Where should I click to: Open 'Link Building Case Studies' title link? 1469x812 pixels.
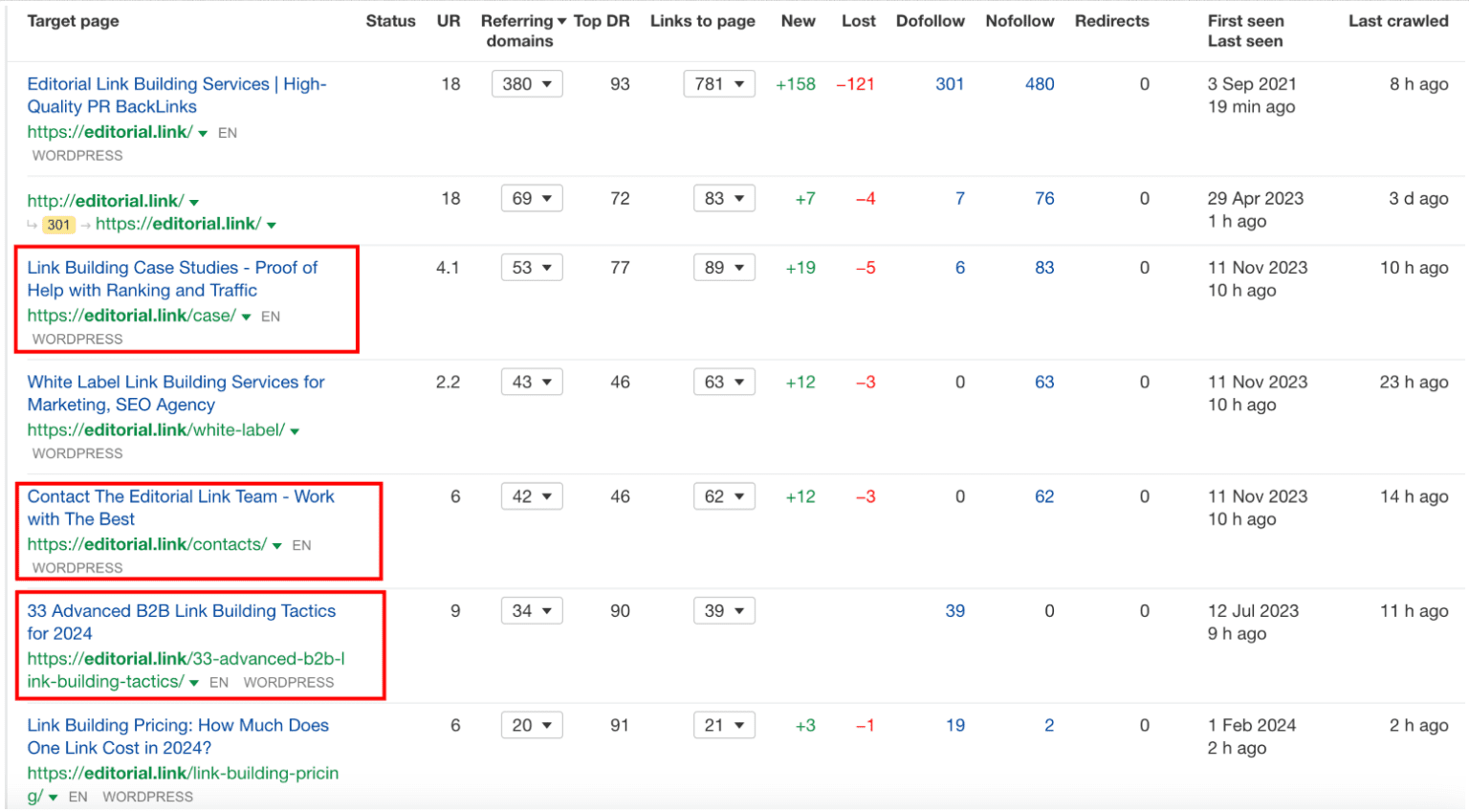coord(172,279)
